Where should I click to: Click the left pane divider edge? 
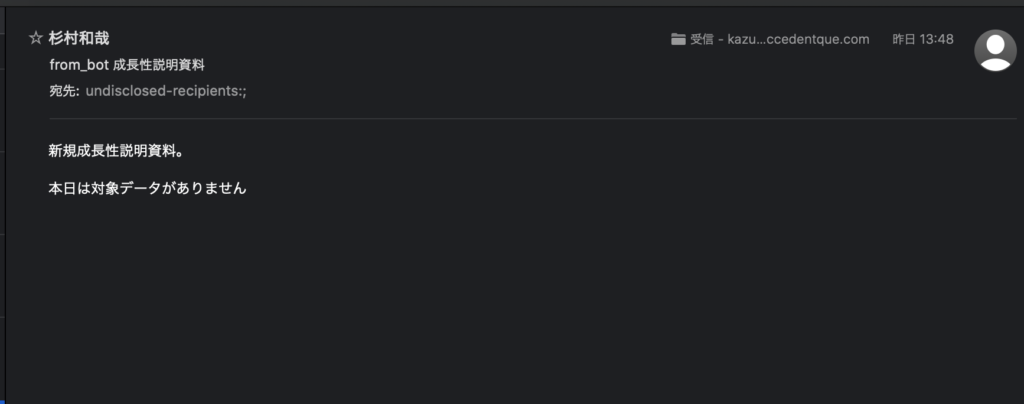6,202
